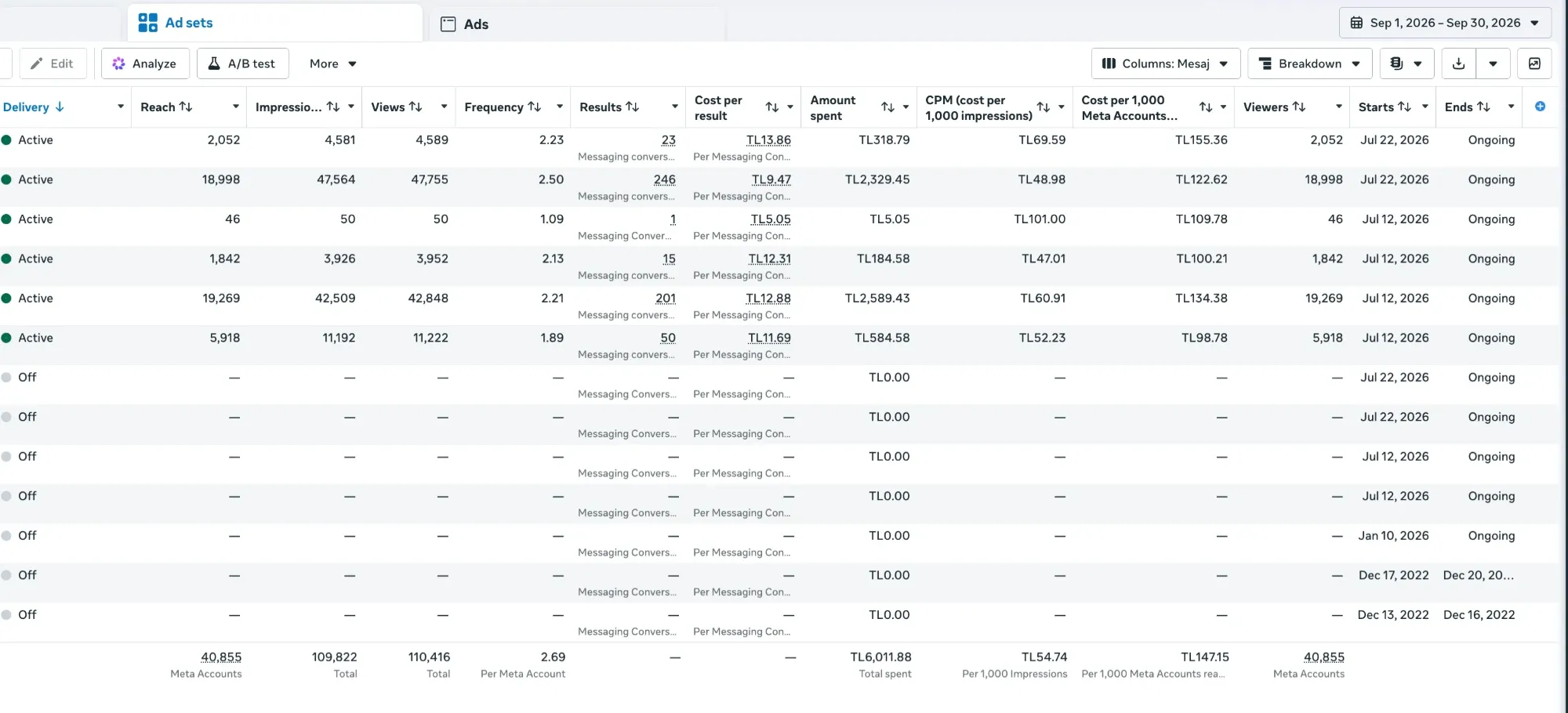This screenshot has height=713, width=1568.
Task: Click the export download icon
Action: pyautogui.click(x=1458, y=63)
